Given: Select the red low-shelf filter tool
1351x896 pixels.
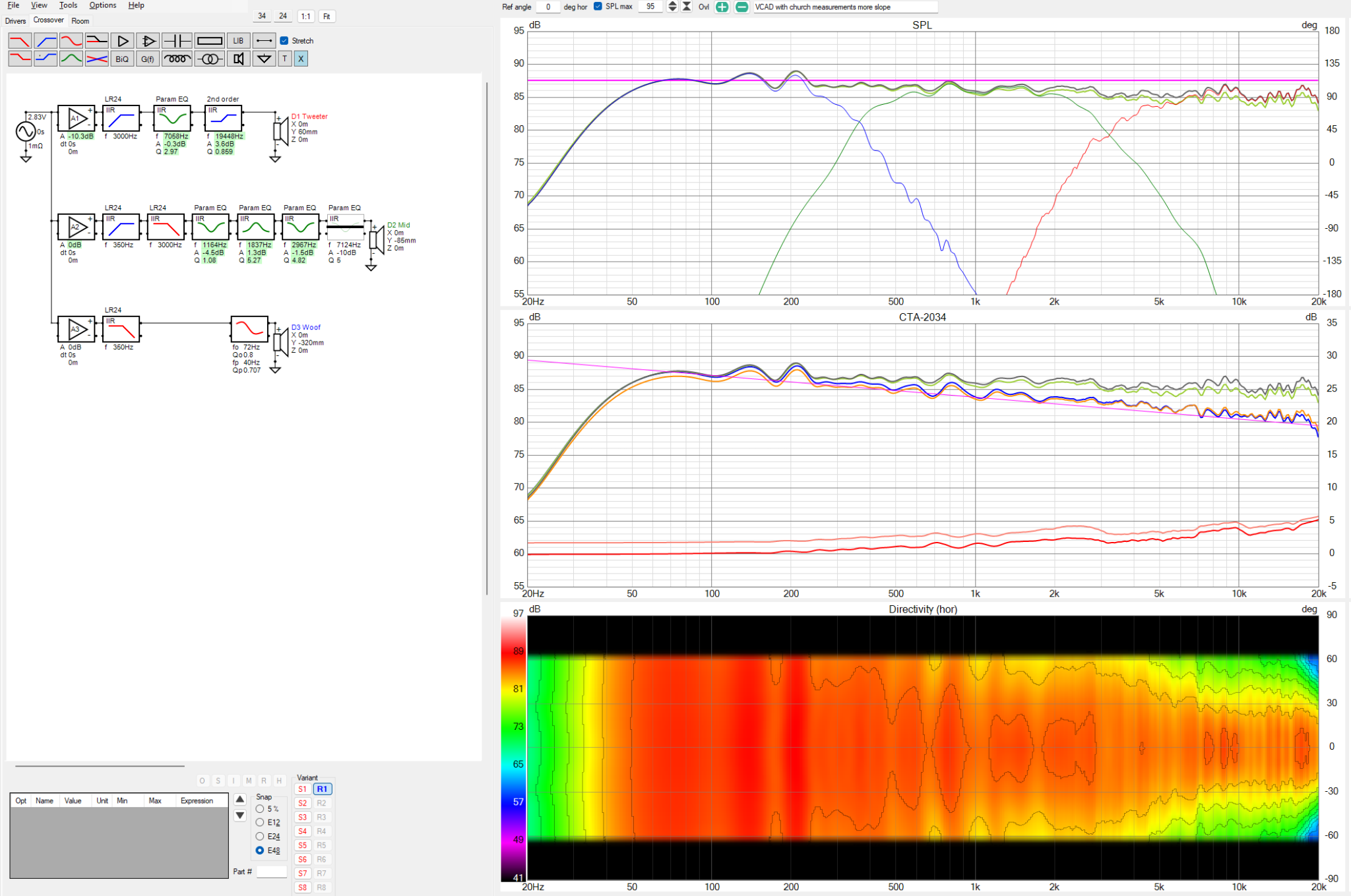Looking at the screenshot, I should coord(20,59).
